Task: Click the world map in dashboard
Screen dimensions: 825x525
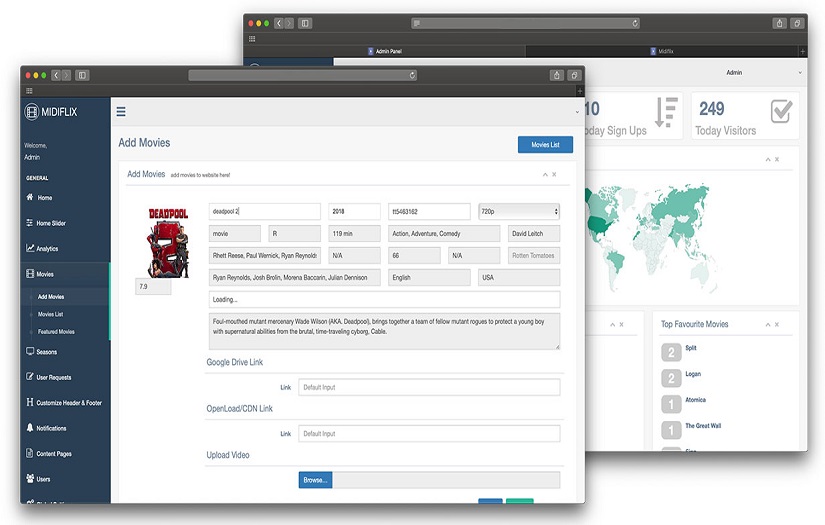Action: coord(650,237)
